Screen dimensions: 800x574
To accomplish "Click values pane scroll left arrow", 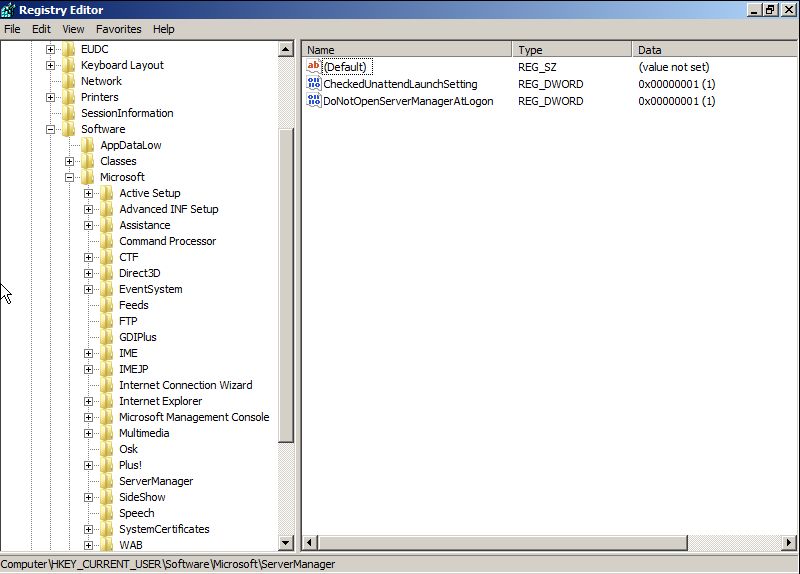I will click(x=310, y=543).
